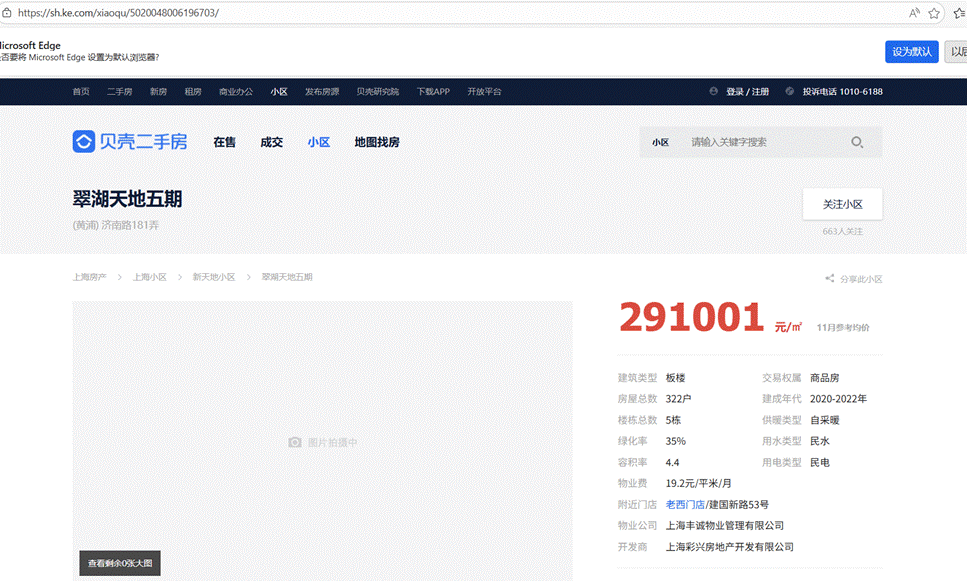This screenshot has height=581, width=967.
Task: Click the keyword search input field
Action: [760, 142]
